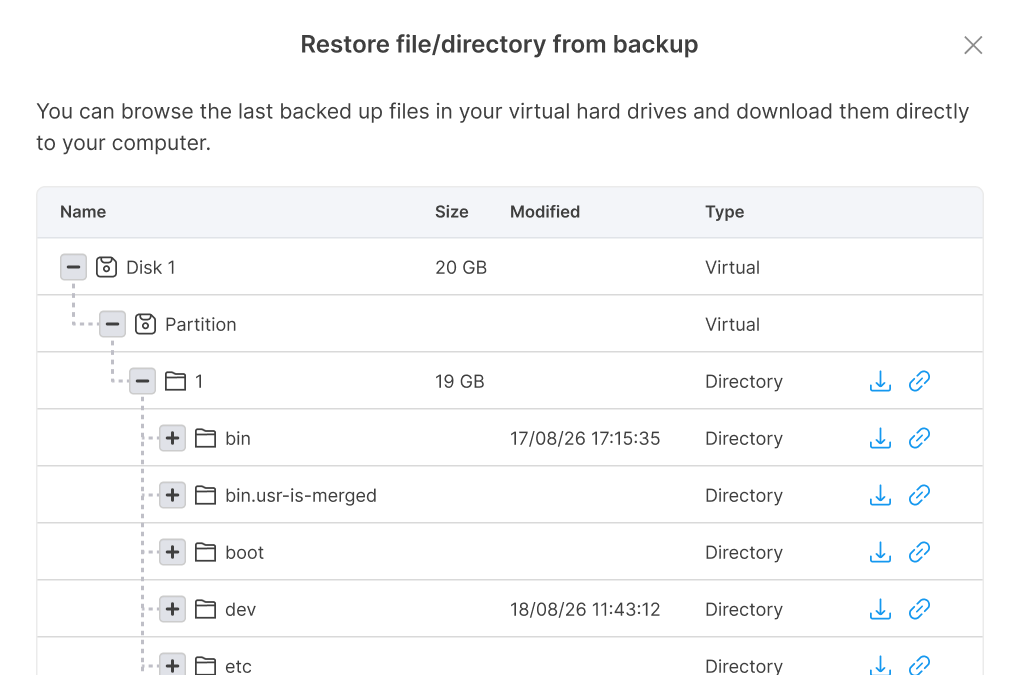Expand the boot directory
This screenshot has width=1020, height=675.
pyautogui.click(x=172, y=552)
